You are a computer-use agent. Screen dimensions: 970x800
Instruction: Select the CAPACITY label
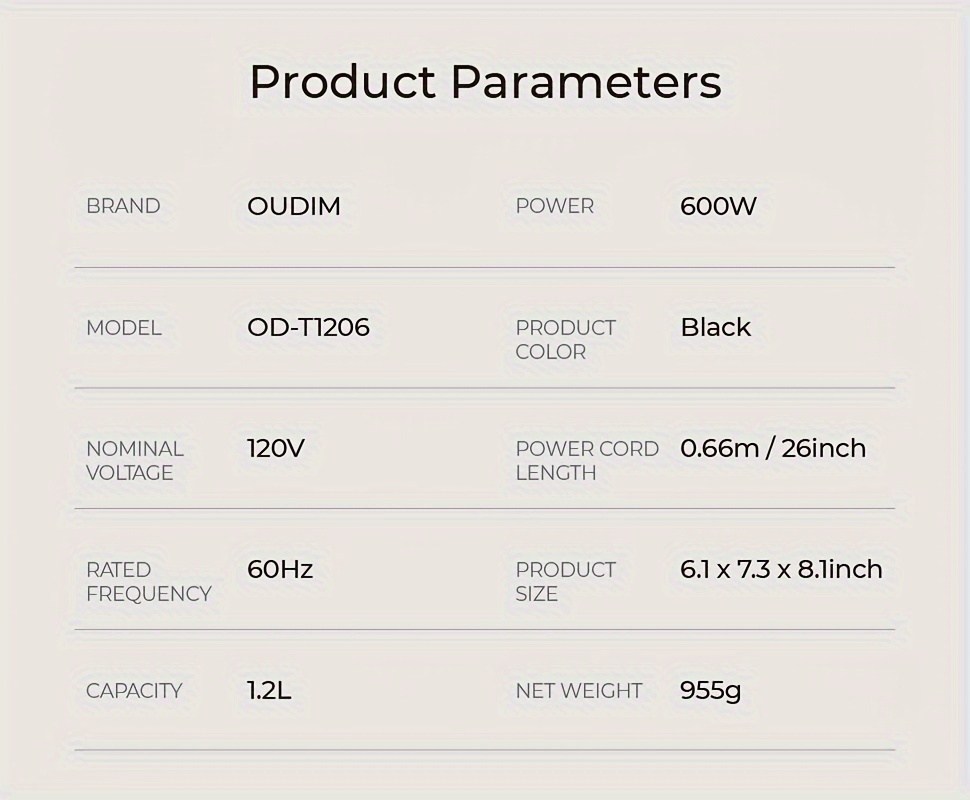point(134,690)
